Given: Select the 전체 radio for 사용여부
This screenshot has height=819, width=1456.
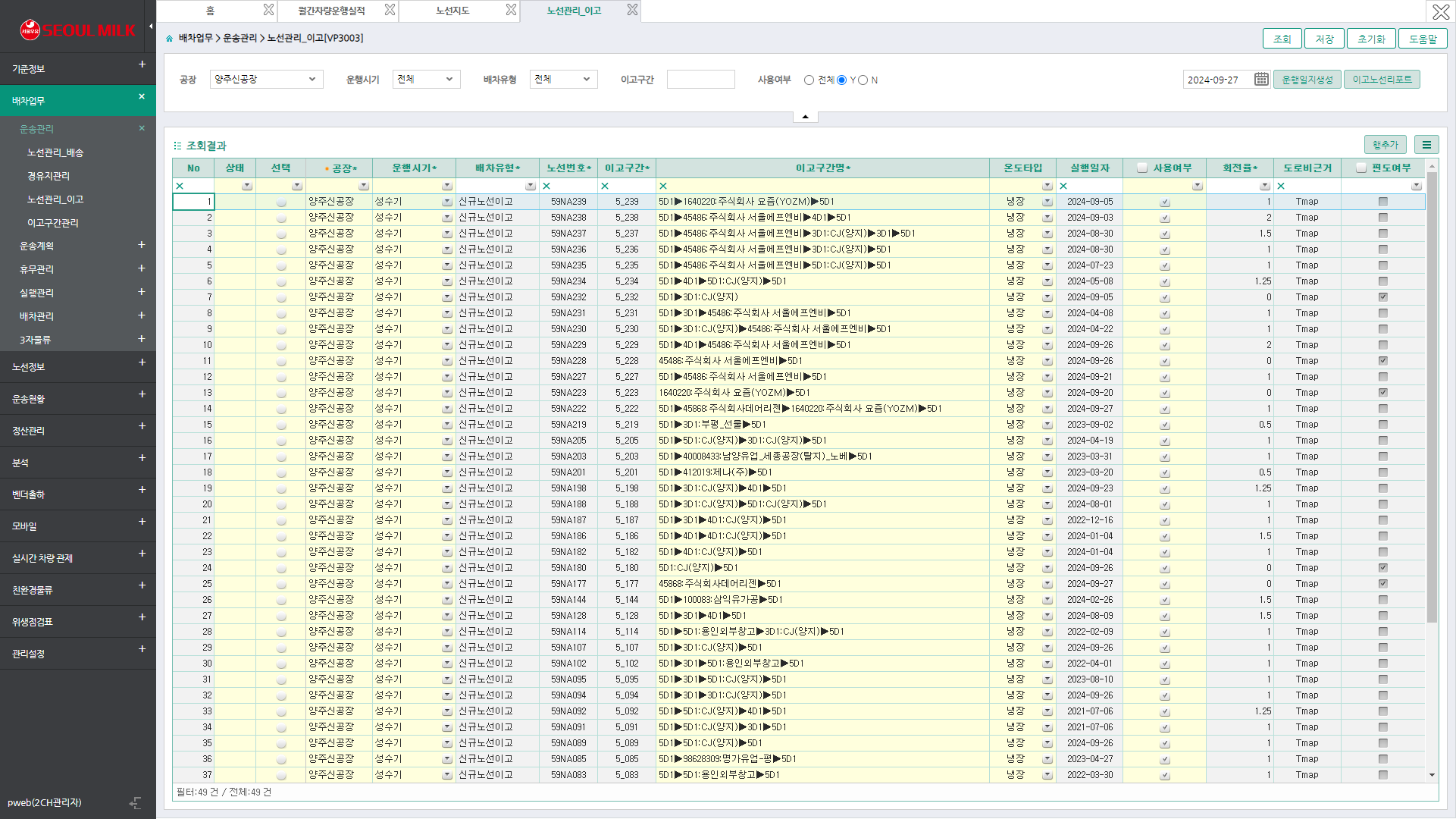Looking at the screenshot, I should tap(809, 80).
